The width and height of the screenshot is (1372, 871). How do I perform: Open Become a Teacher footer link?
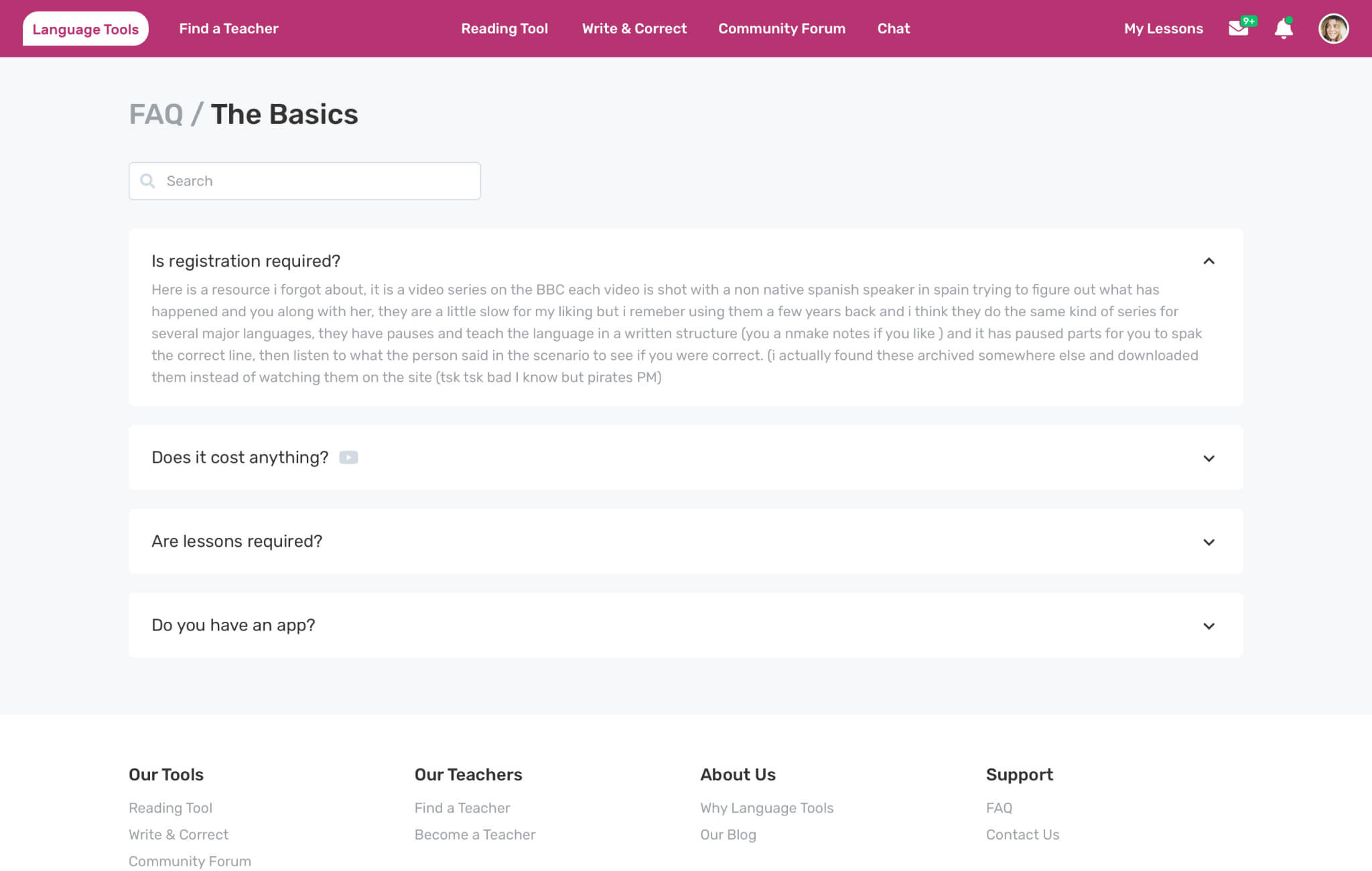point(475,835)
